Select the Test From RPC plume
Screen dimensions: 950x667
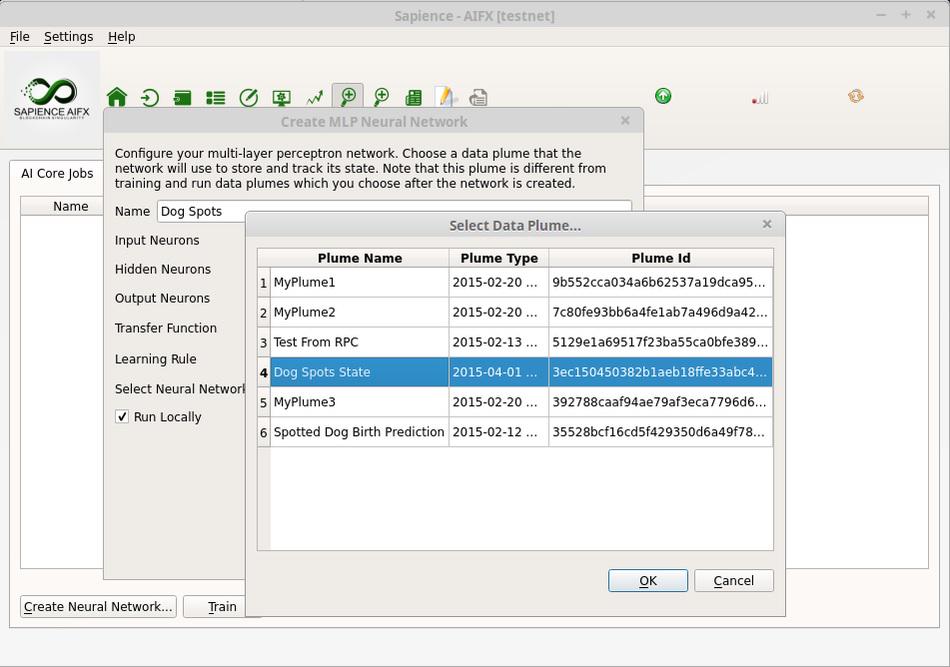point(359,342)
